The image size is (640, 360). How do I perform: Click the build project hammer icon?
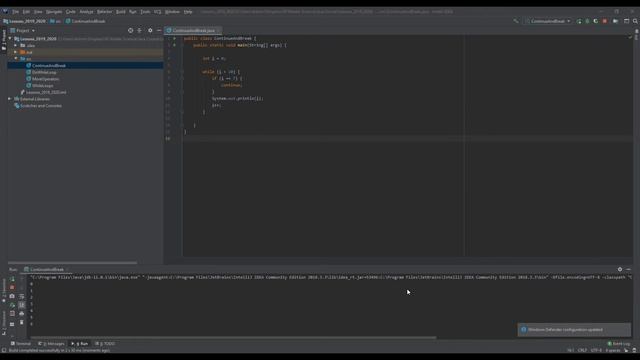click(516, 21)
